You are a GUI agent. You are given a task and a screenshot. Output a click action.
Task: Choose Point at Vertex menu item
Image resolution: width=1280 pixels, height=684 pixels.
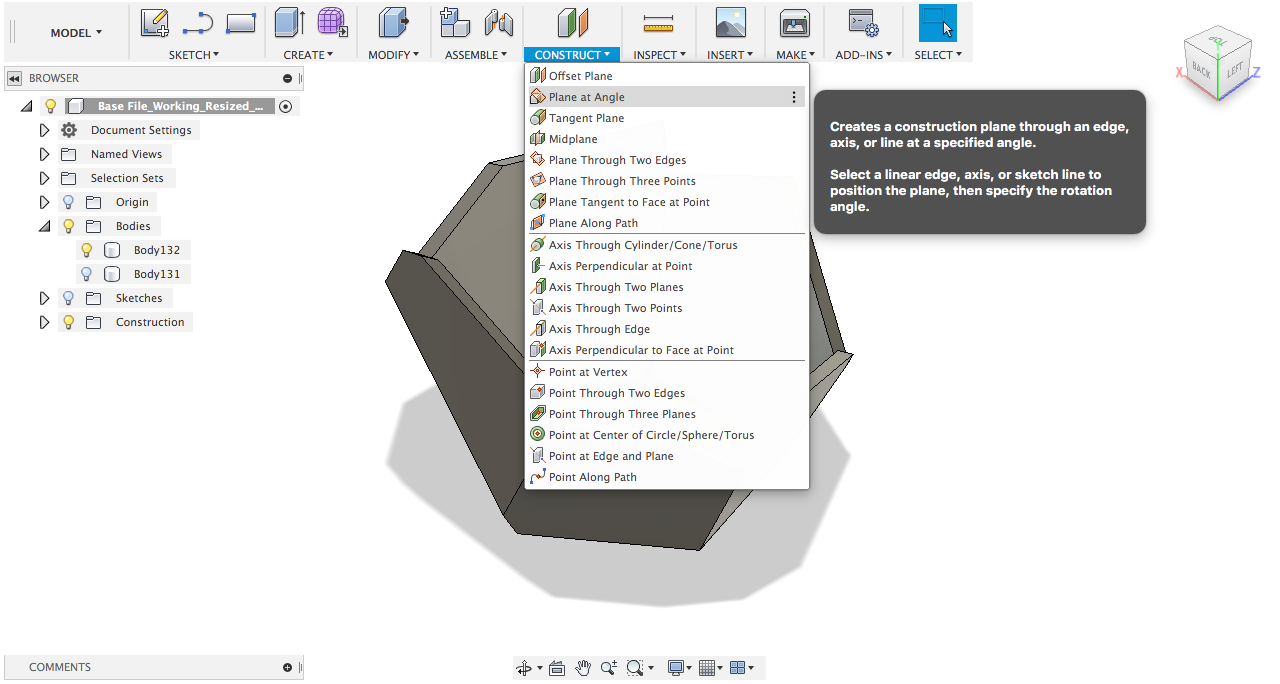click(666, 372)
